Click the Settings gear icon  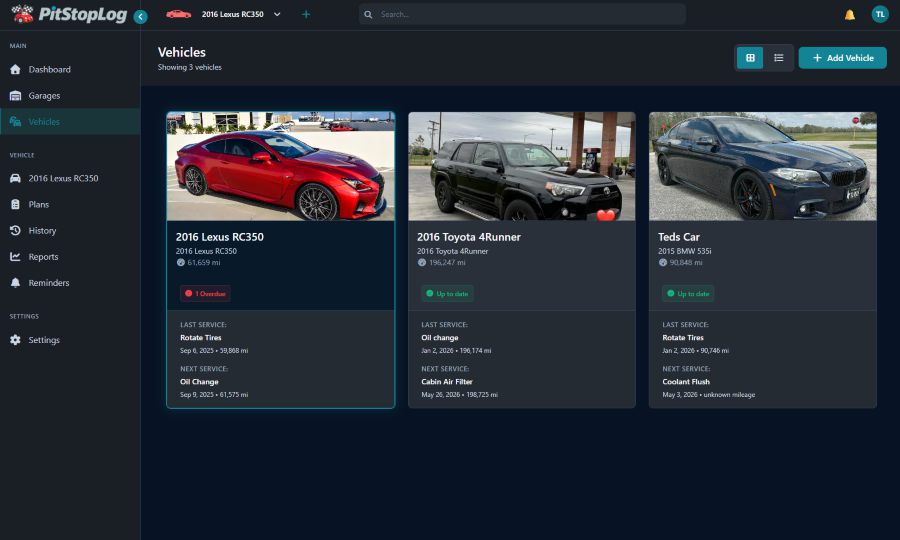click(x=15, y=340)
